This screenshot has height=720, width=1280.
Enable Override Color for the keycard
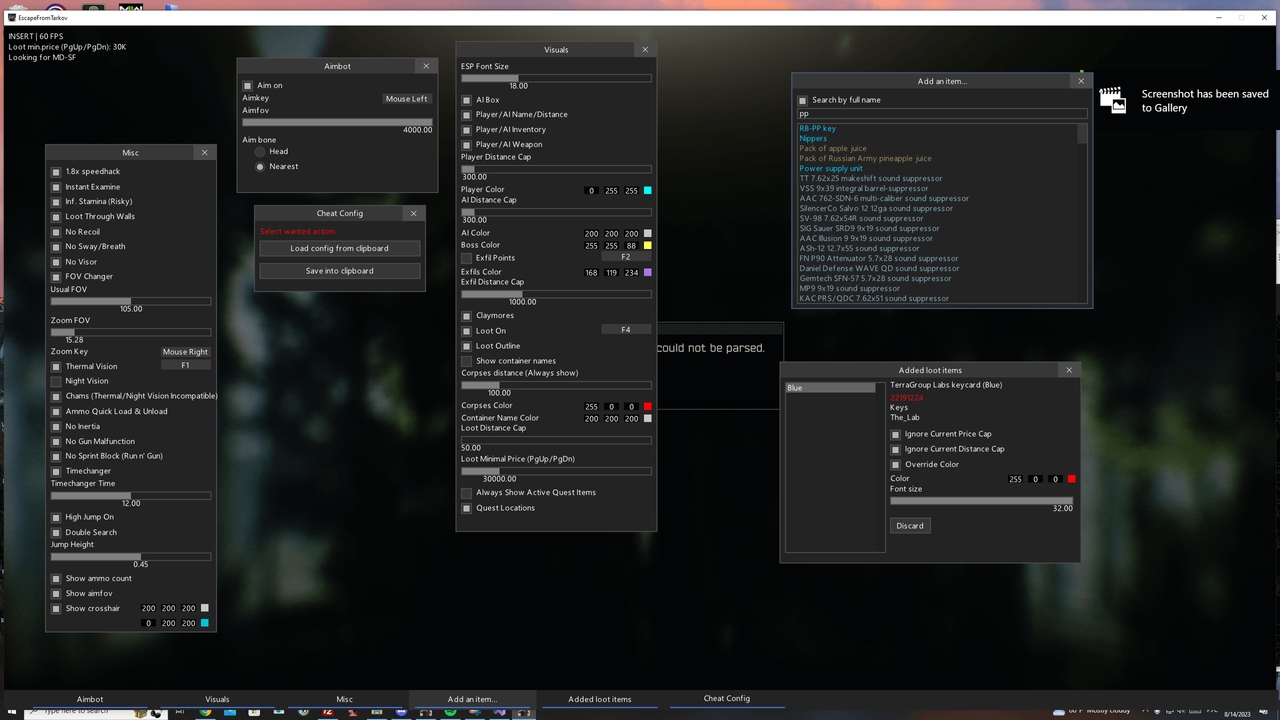coord(895,464)
